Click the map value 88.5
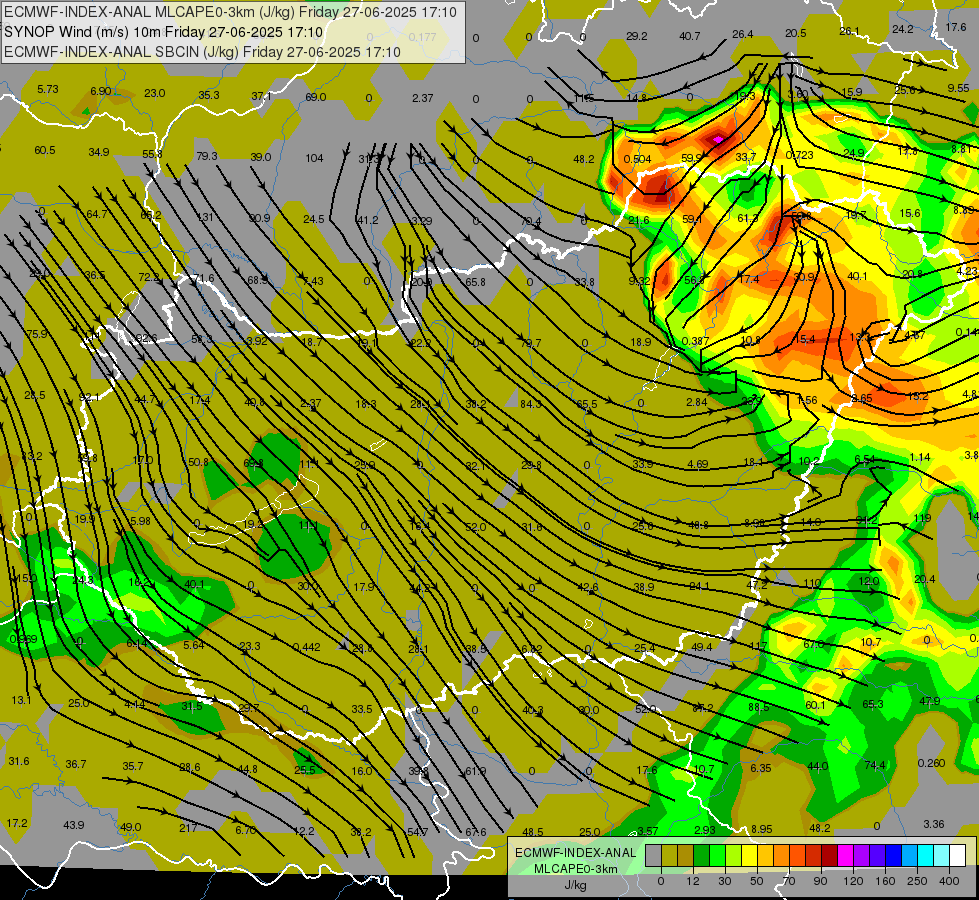The height and width of the screenshot is (900, 979). pyautogui.click(x=759, y=707)
